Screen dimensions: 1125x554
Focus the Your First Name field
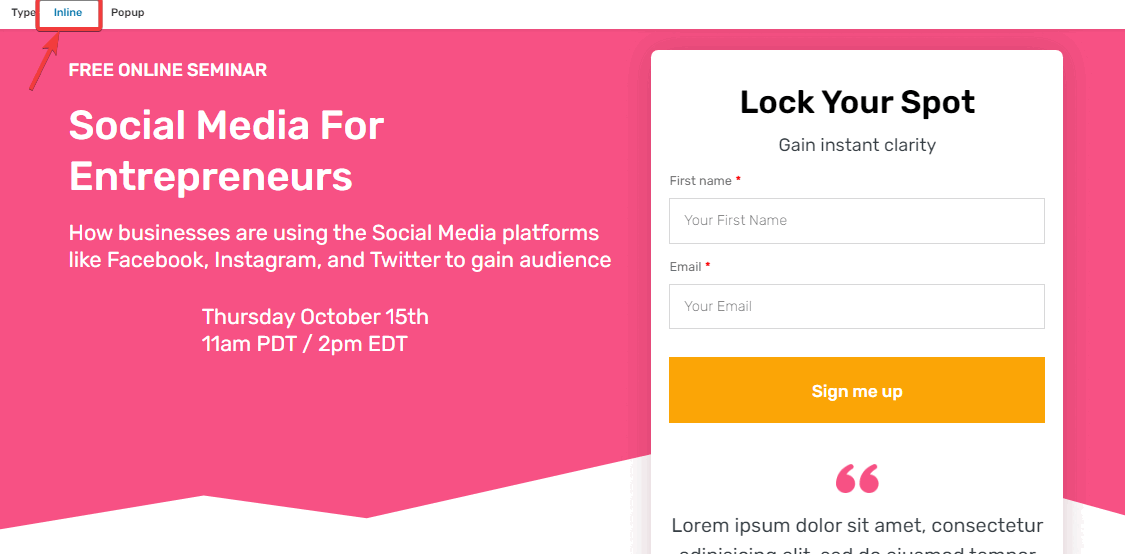point(857,221)
